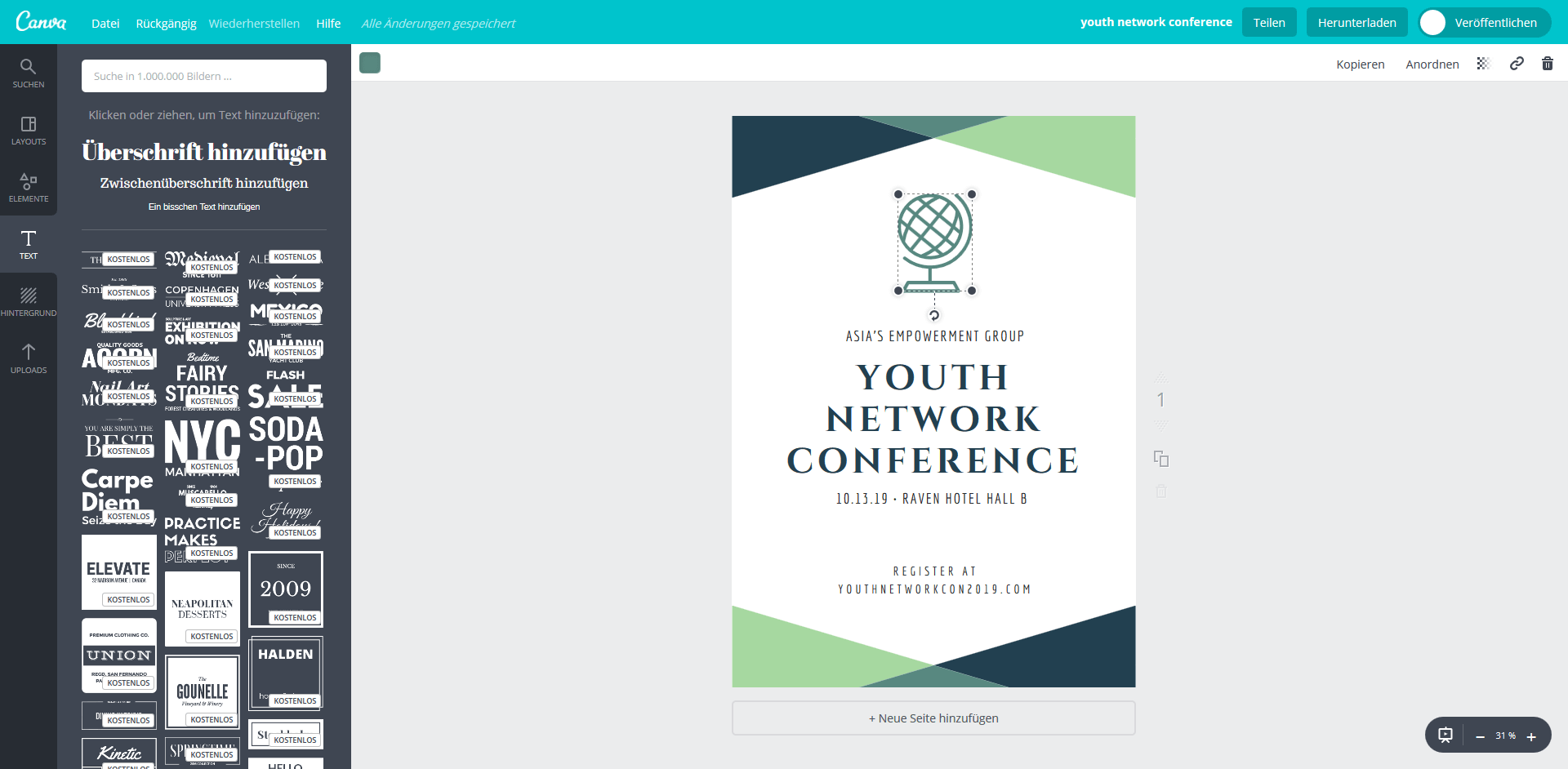This screenshot has width=1568, height=769.
Task: Click the Teilen button
Action: 1269,23
